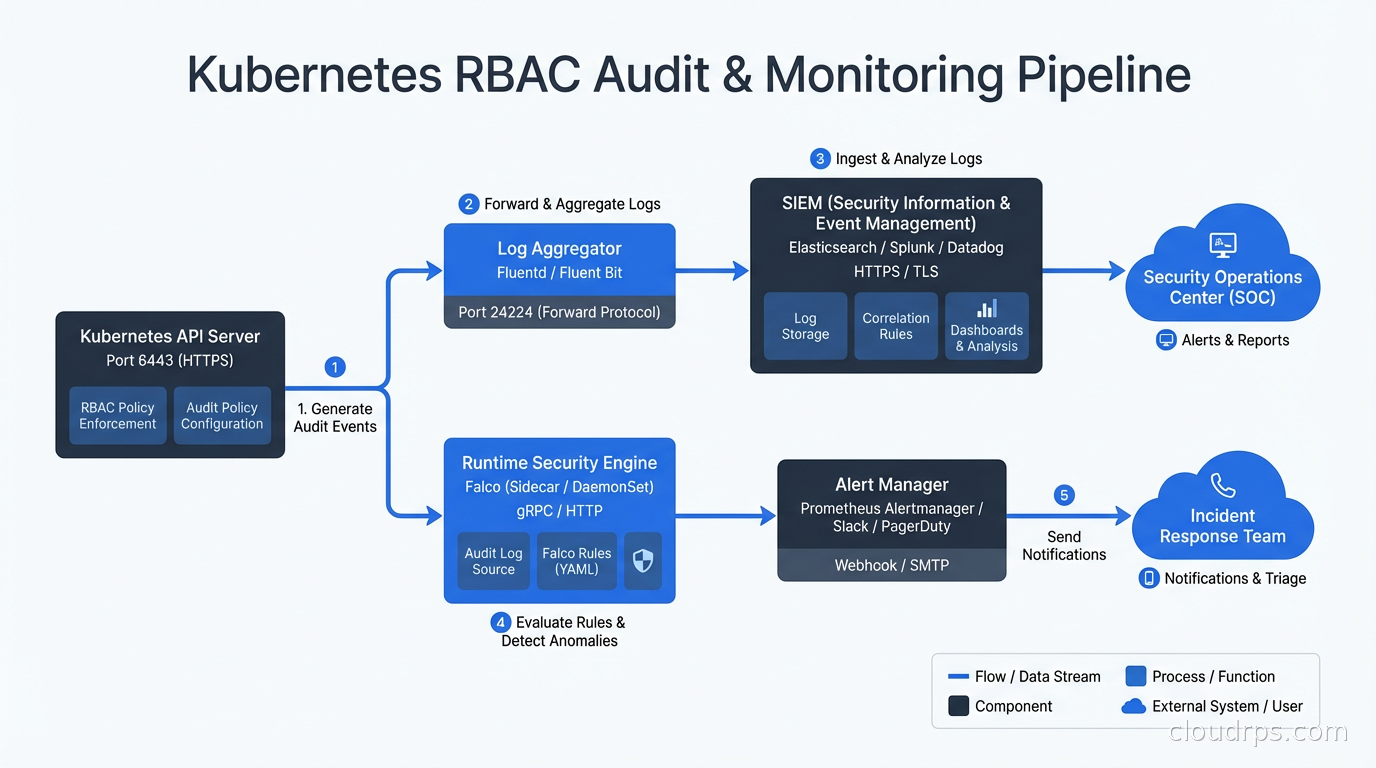Click the phone icon inside Incident Response cloud
1376x768 pixels.
click(1222, 485)
